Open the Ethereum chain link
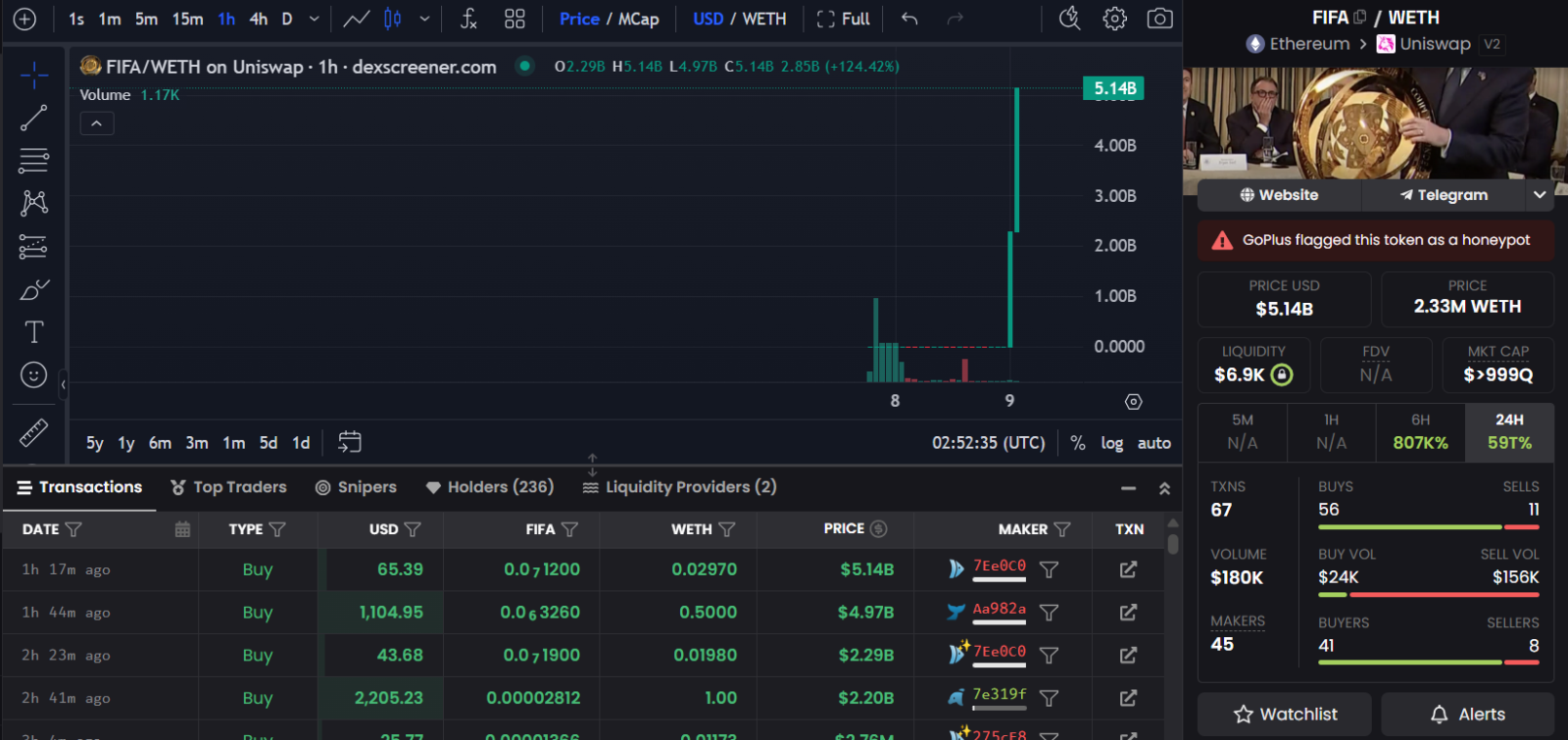The width and height of the screenshot is (1568, 740). (1298, 44)
